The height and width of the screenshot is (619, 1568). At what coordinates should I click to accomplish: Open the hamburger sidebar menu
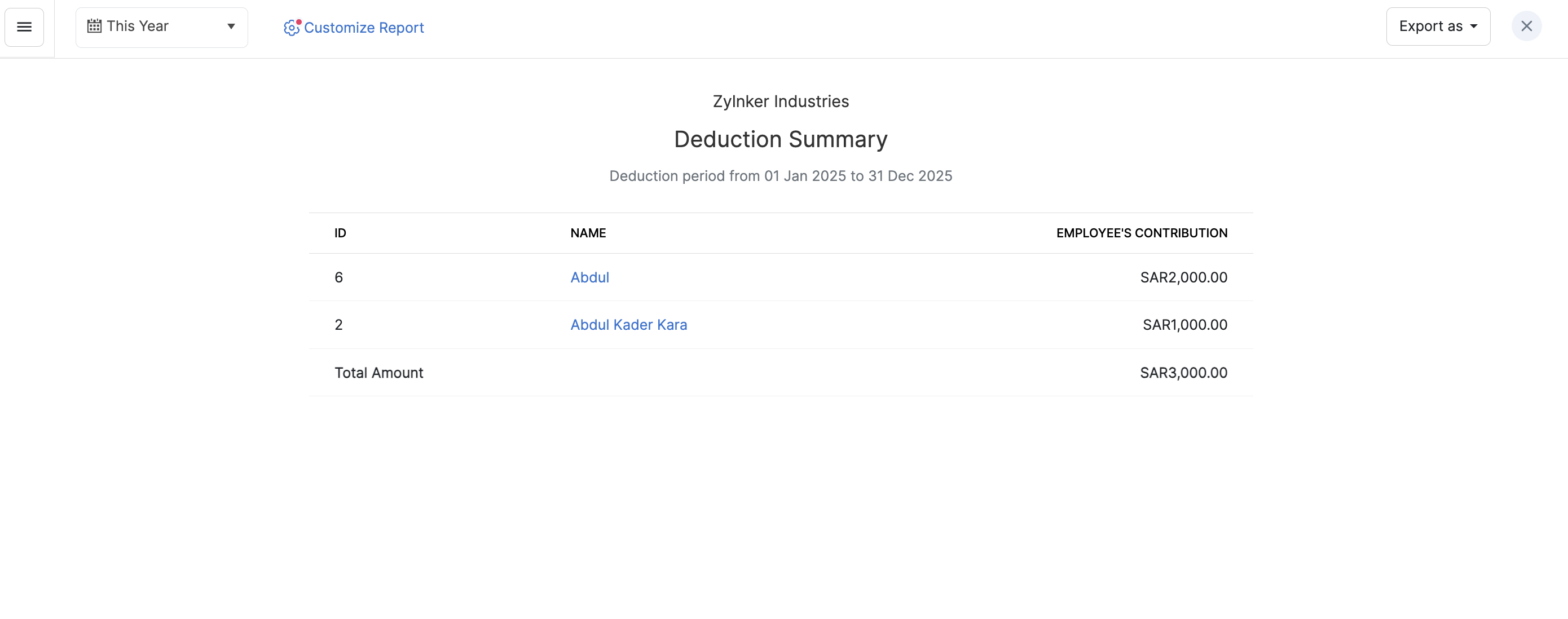click(x=24, y=27)
